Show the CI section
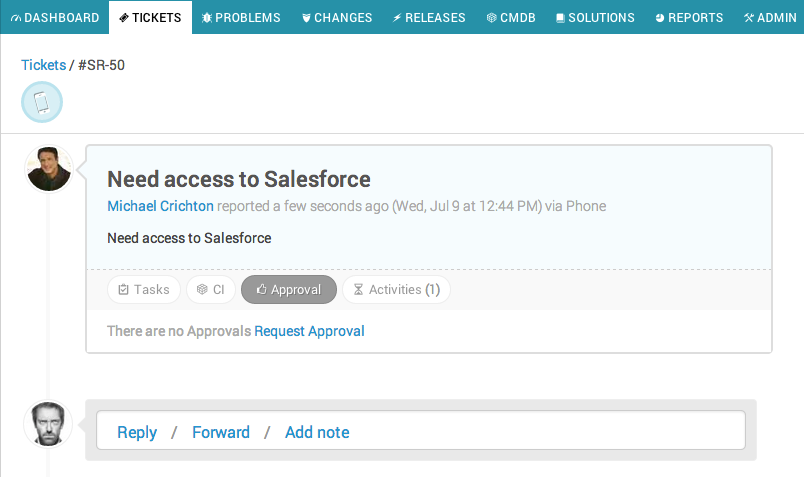The height and width of the screenshot is (477, 804). [211, 290]
